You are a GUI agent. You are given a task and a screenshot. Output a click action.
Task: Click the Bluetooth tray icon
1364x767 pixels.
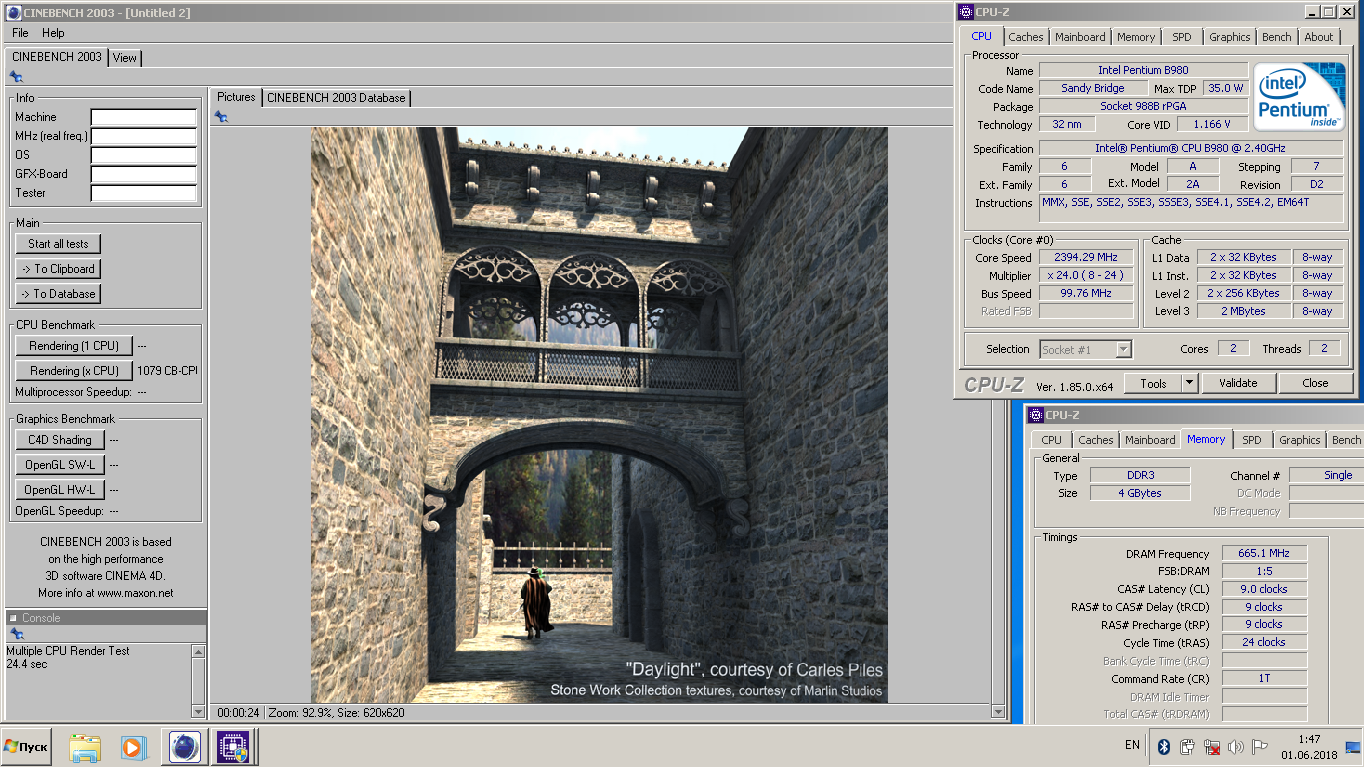[1163, 747]
